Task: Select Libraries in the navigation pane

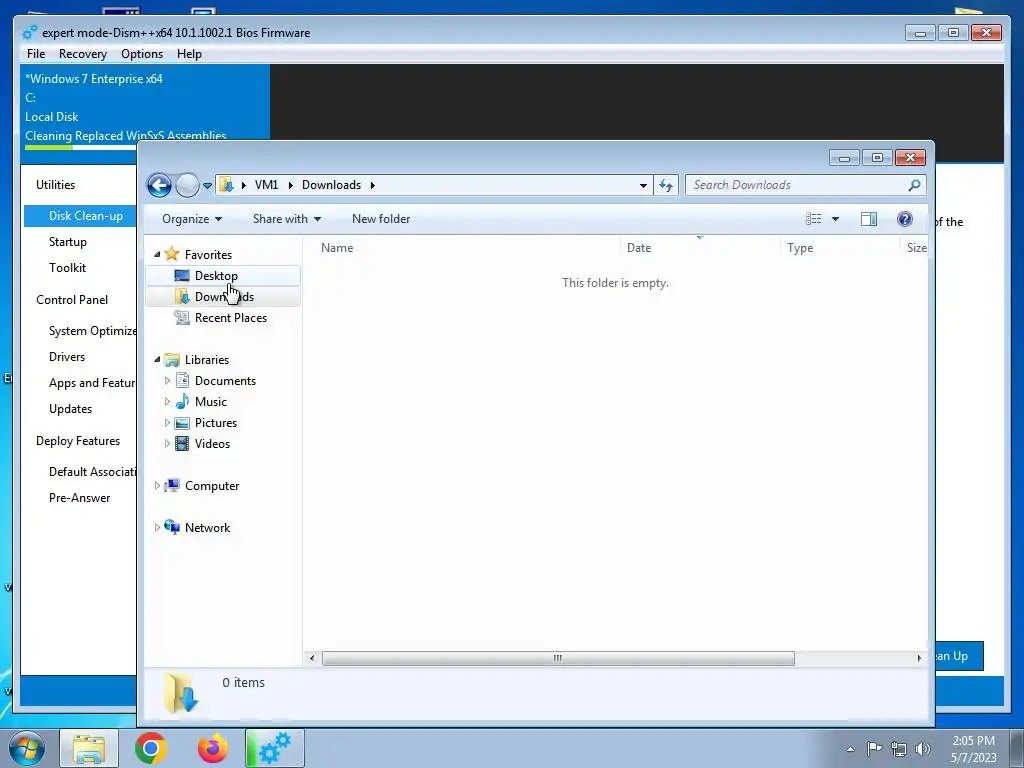Action: (206, 359)
